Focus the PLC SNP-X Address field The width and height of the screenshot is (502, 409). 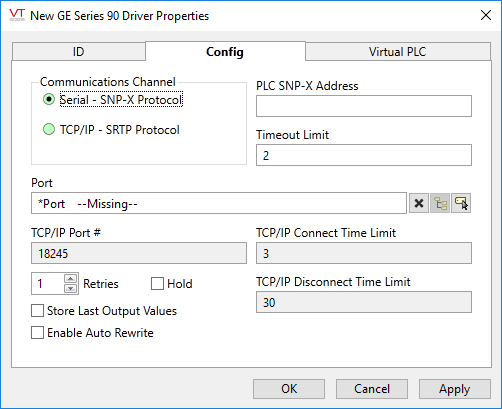pos(364,106)
